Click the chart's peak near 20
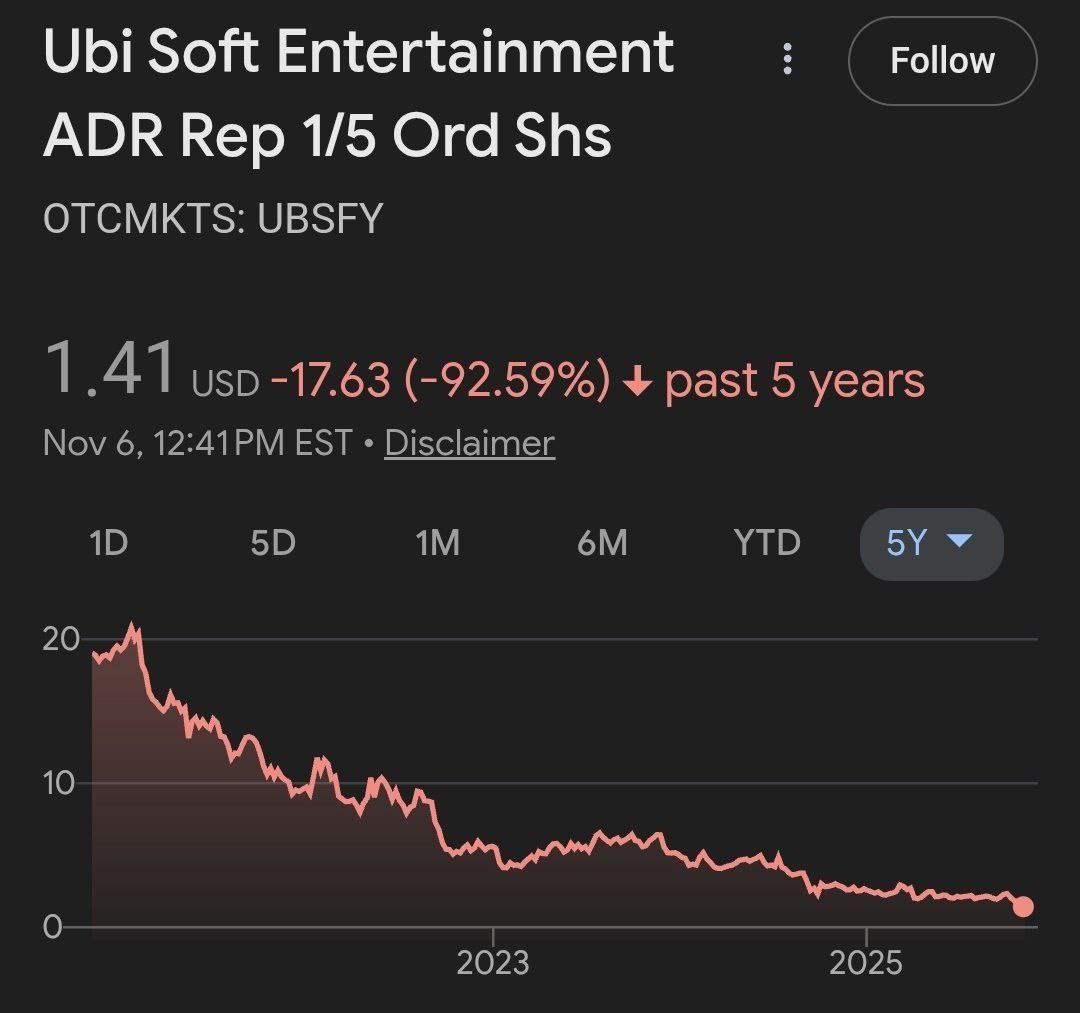Viewport: 1080px width, 1013px height. (131, 626)
